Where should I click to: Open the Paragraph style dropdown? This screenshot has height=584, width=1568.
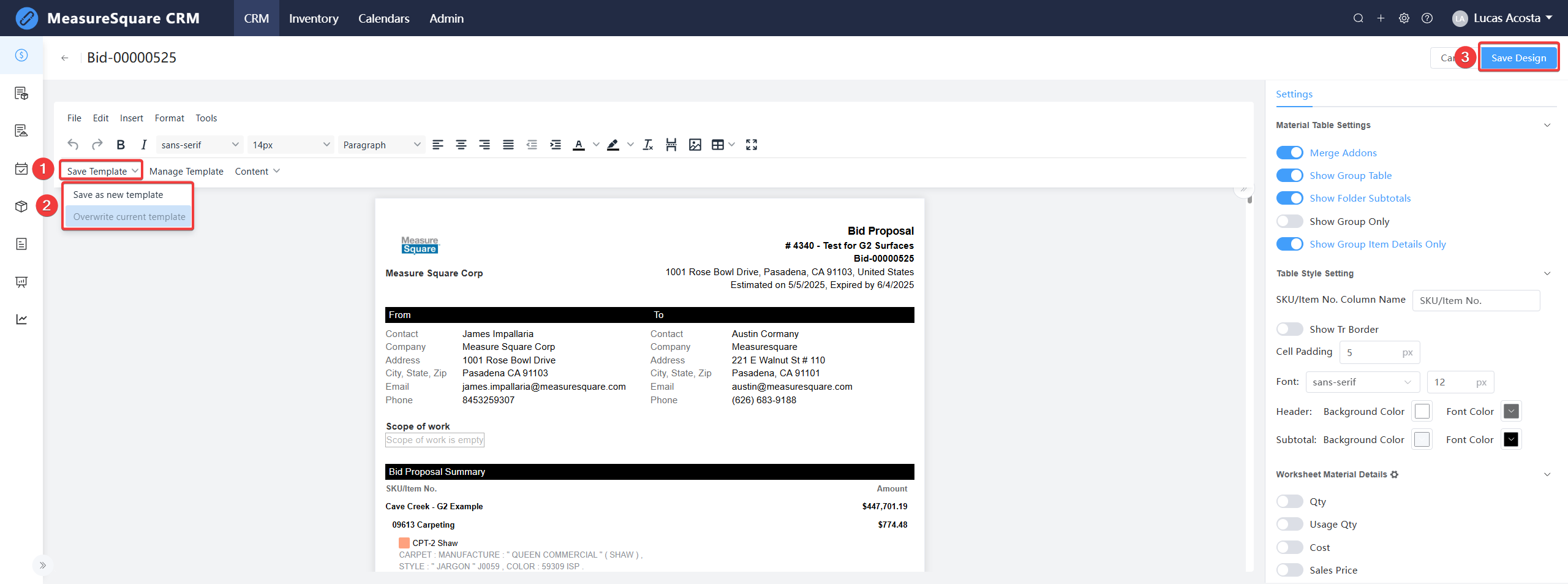382,145
